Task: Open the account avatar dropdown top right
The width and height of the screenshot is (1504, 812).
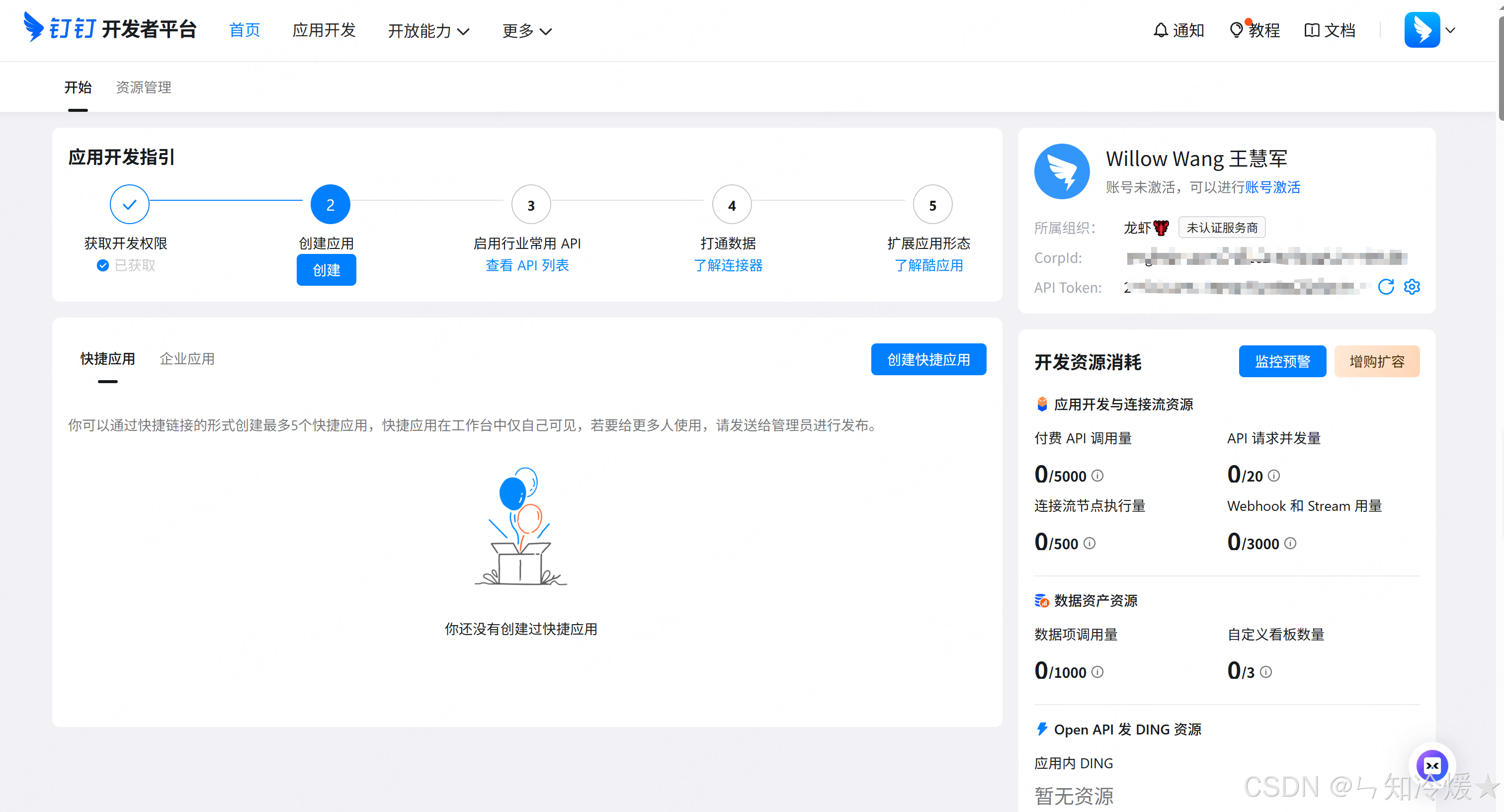Action: click(x=1430, y=30)
